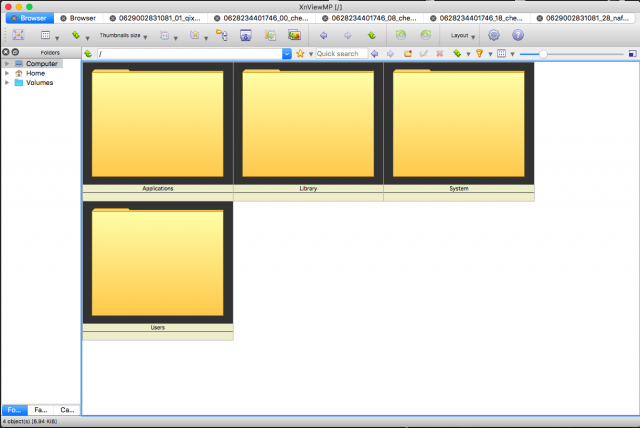Viewport: 640px width, 428px height.
Task: Switch to the second Browser tab
Action: click(x=78, y=18)
